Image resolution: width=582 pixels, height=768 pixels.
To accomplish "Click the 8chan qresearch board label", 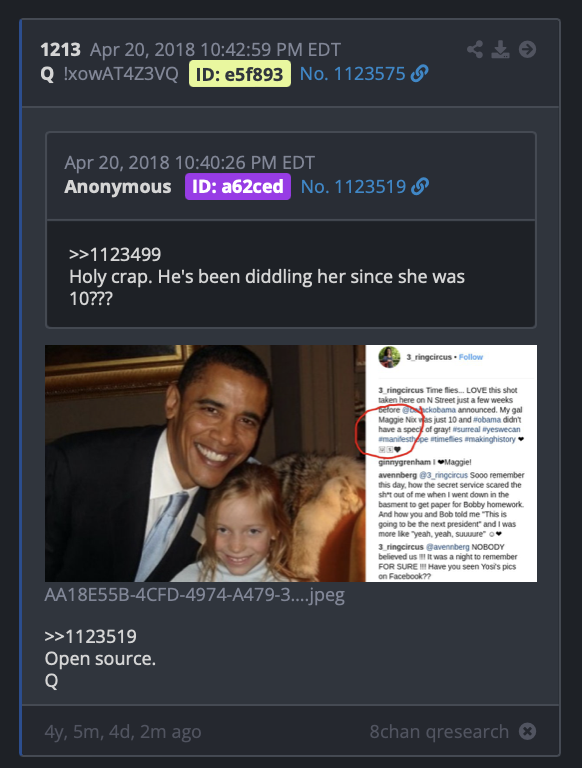I will point(439,731).
